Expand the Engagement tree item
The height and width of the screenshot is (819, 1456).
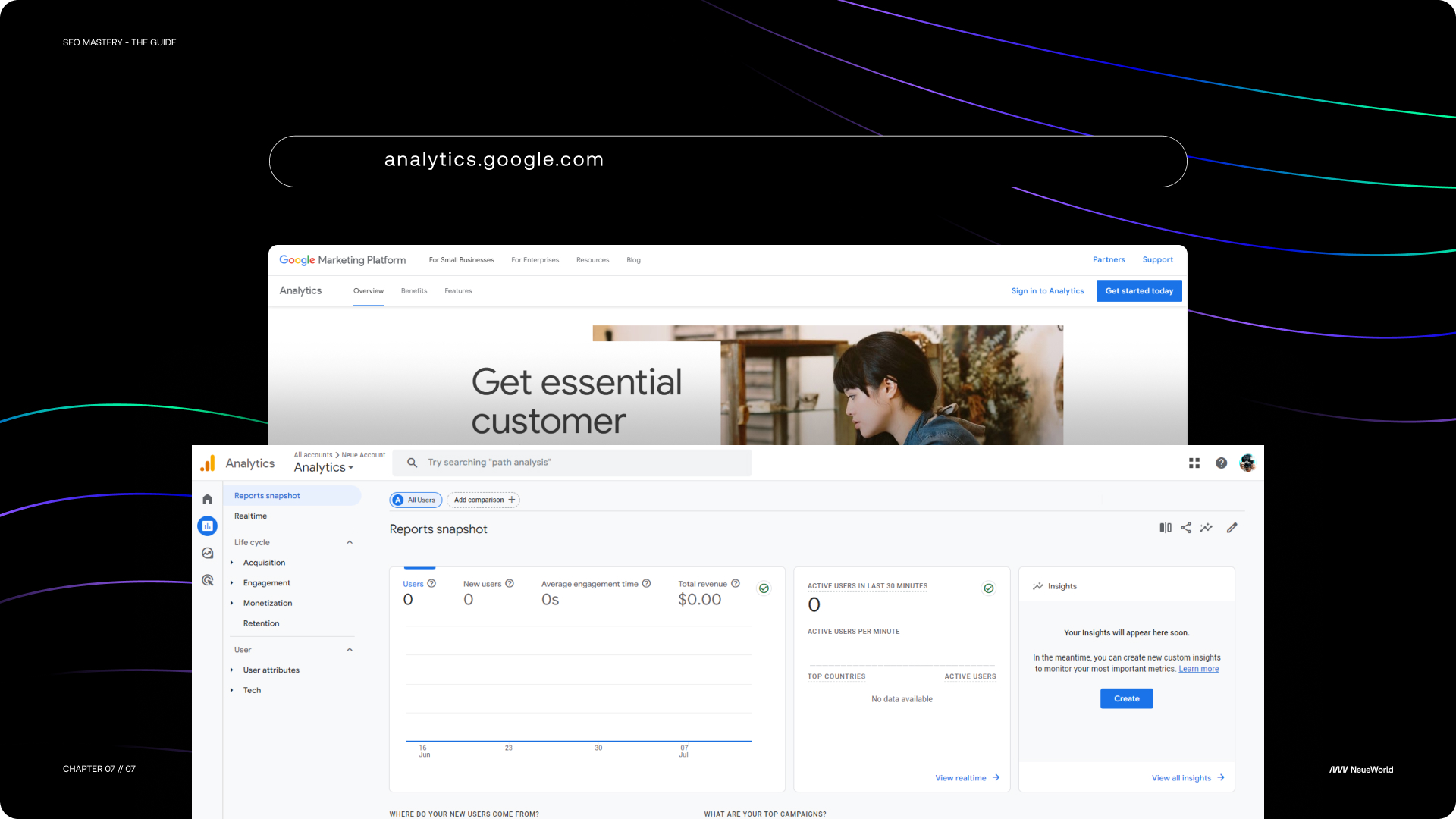(x=232, y=583)
